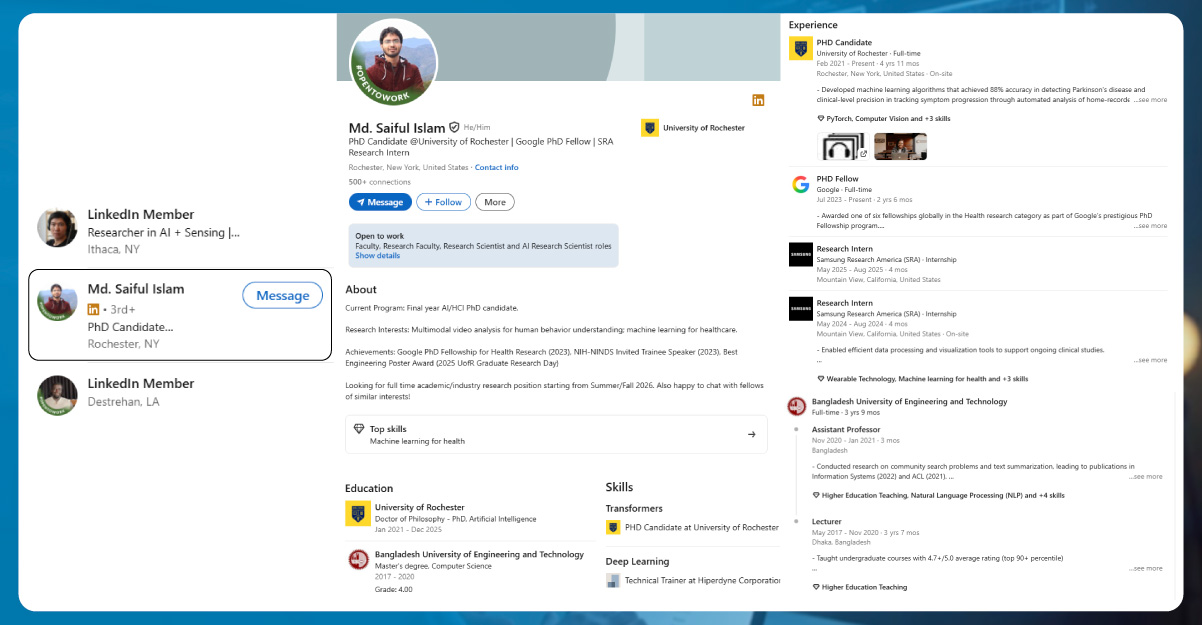Click the verified shield badge beside the name
Image resolution: width=1202 pixels, height=625 pixels.
454,128
